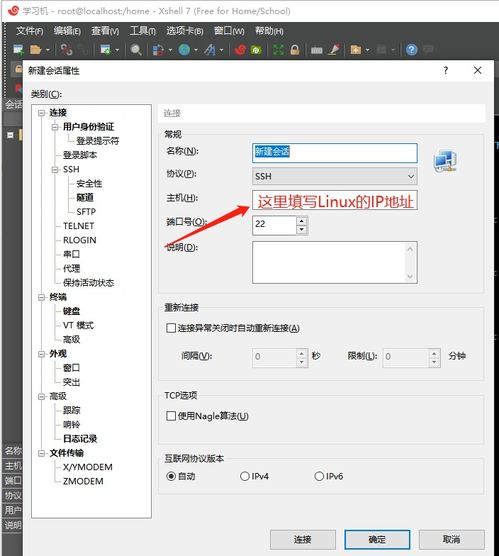
Task: Click the padlock lock icon in toolbar
Action: click(x=295, y=50)
